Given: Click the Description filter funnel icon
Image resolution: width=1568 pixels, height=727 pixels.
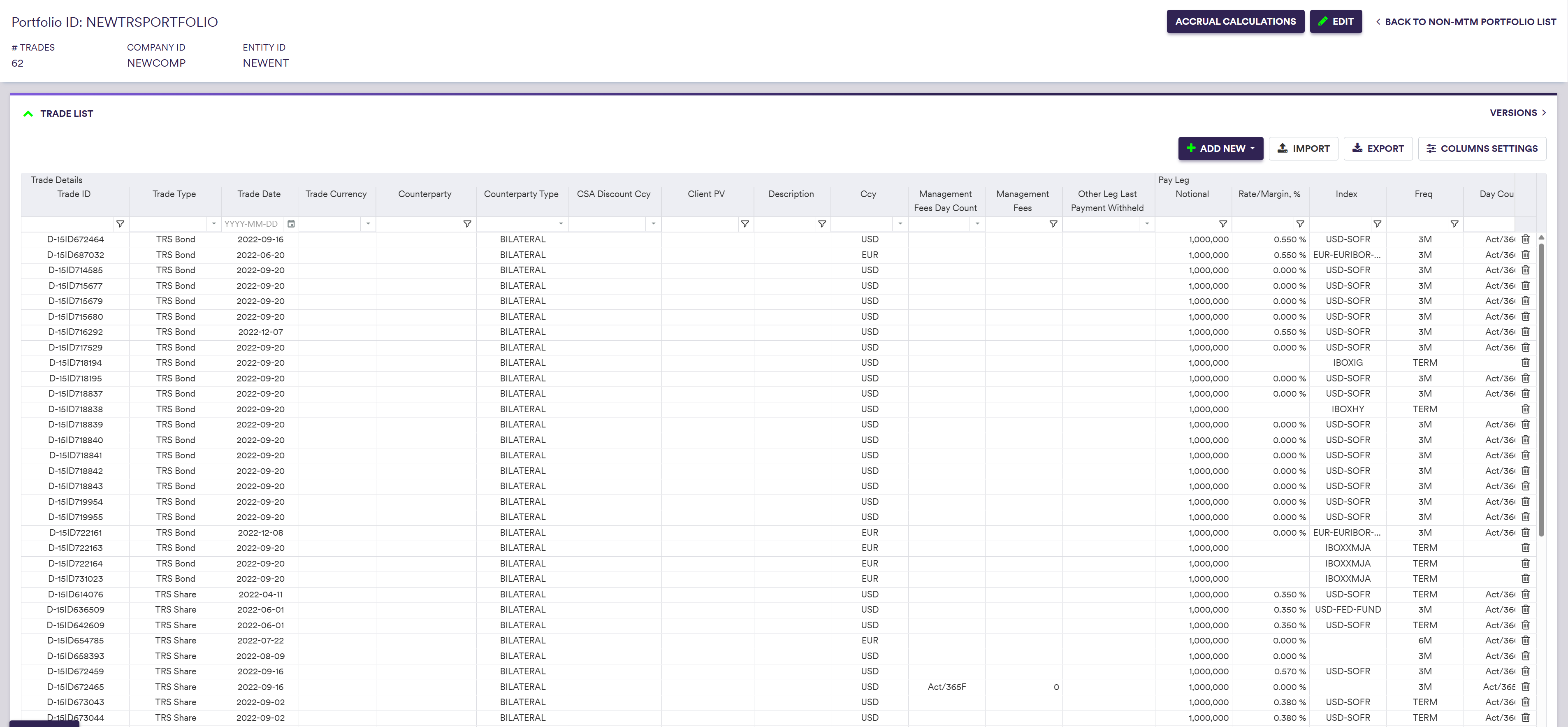Looking at the screenshot, I should point(822,224).
